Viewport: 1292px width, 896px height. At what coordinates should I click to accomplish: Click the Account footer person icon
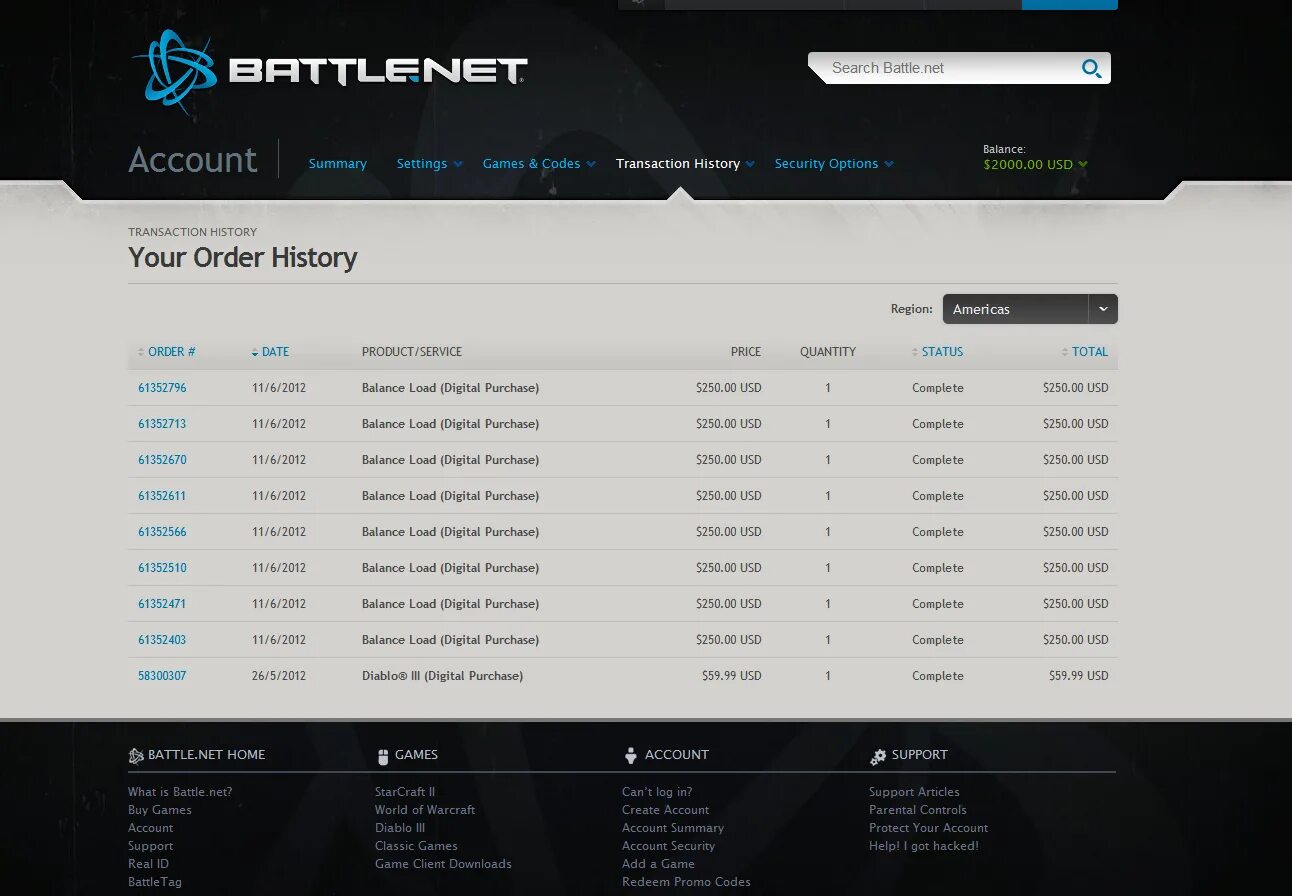click(630, 756)
